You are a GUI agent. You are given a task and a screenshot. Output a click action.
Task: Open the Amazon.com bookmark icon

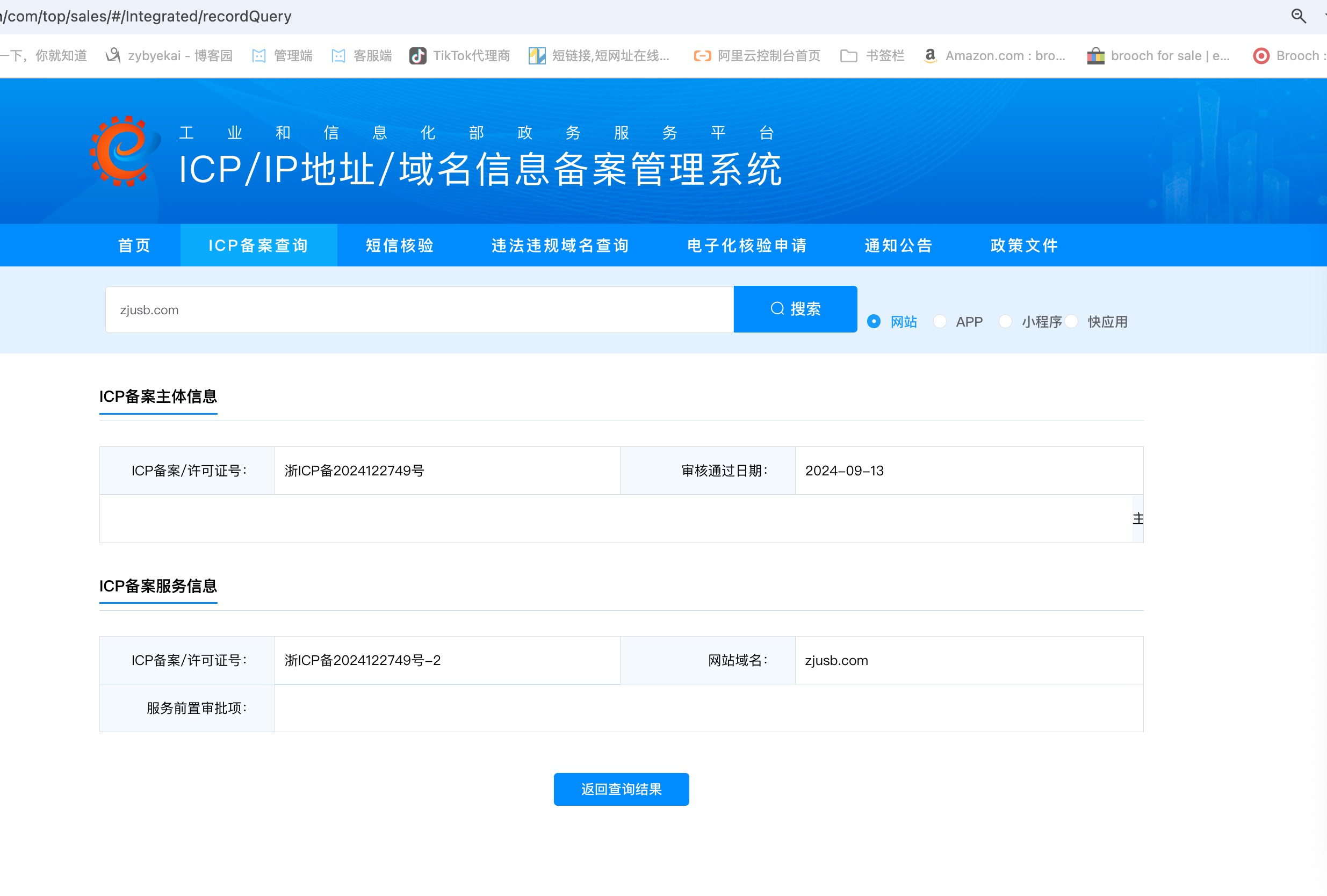coord(930,55)
